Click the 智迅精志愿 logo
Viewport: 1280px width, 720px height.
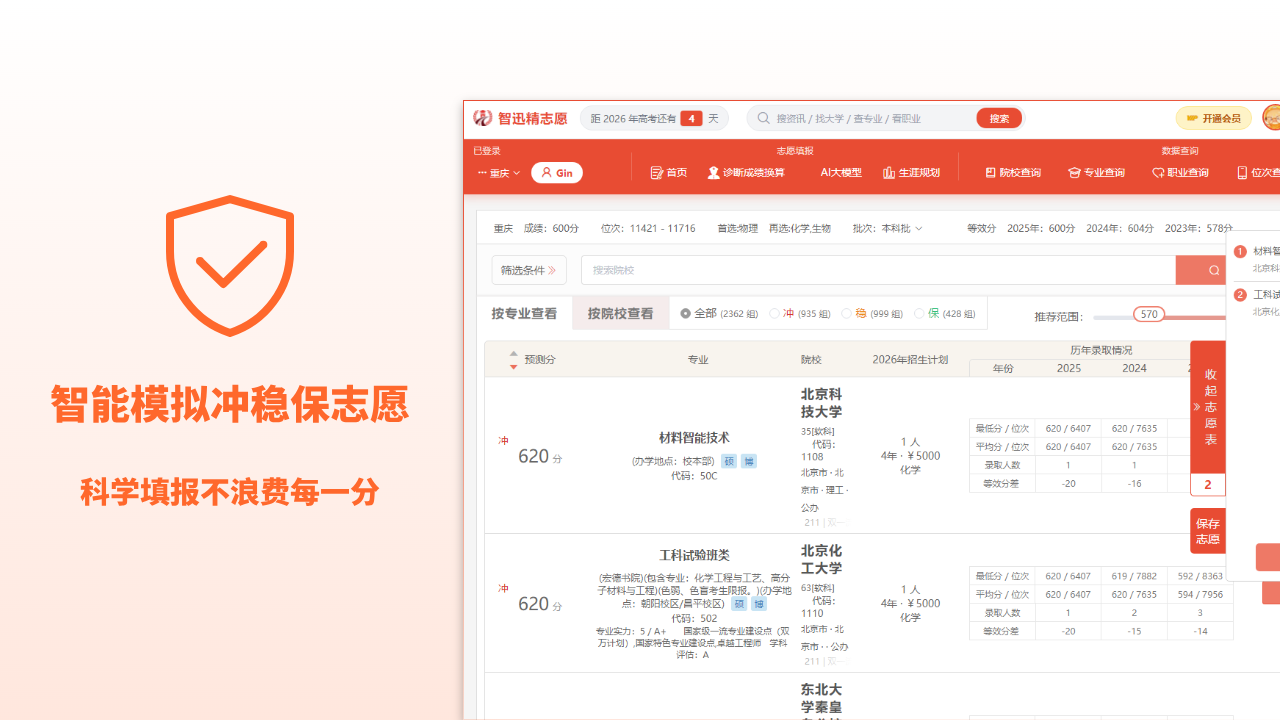pyautogui.click(x=520, y=118)
